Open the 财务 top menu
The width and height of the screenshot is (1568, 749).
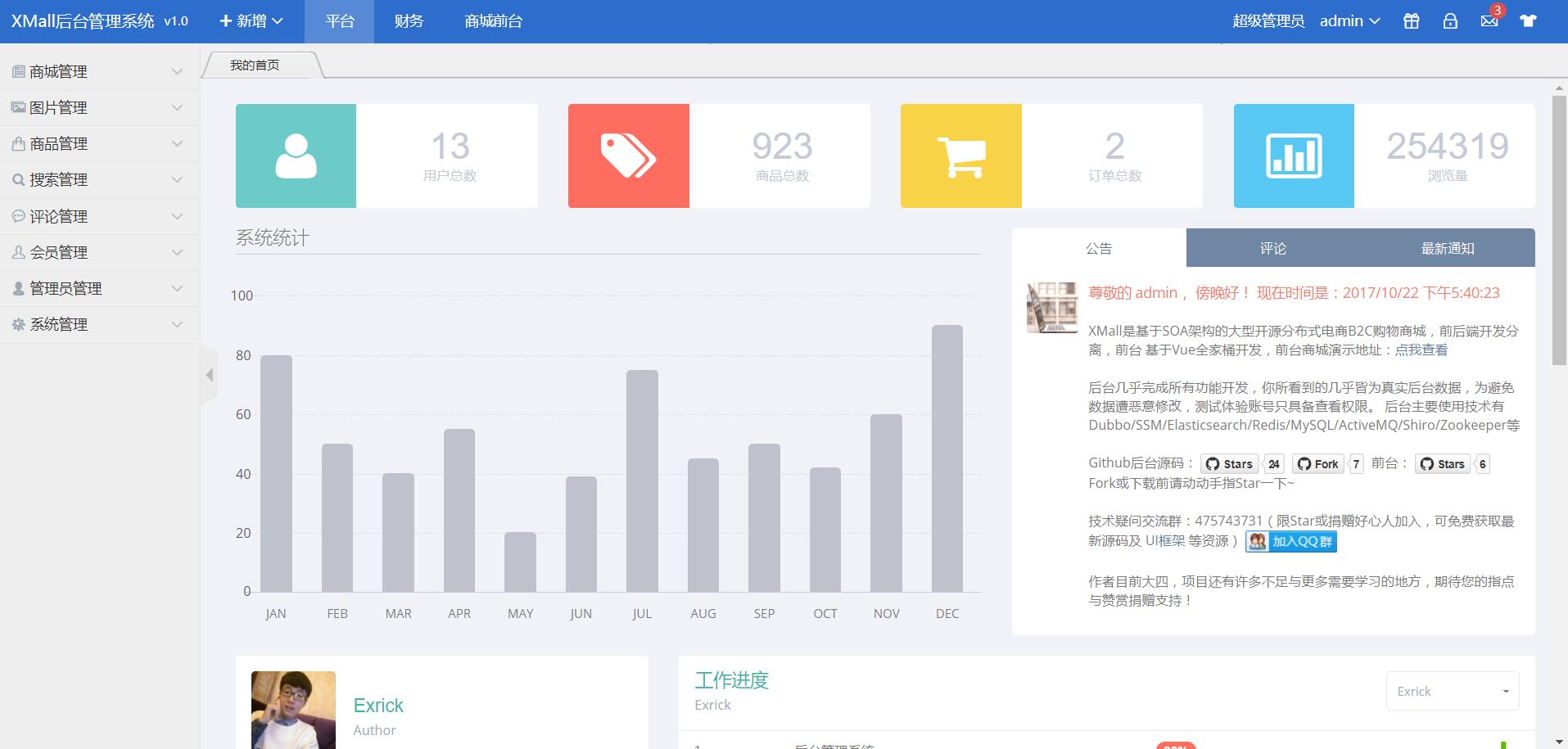(x=409, y=21)
